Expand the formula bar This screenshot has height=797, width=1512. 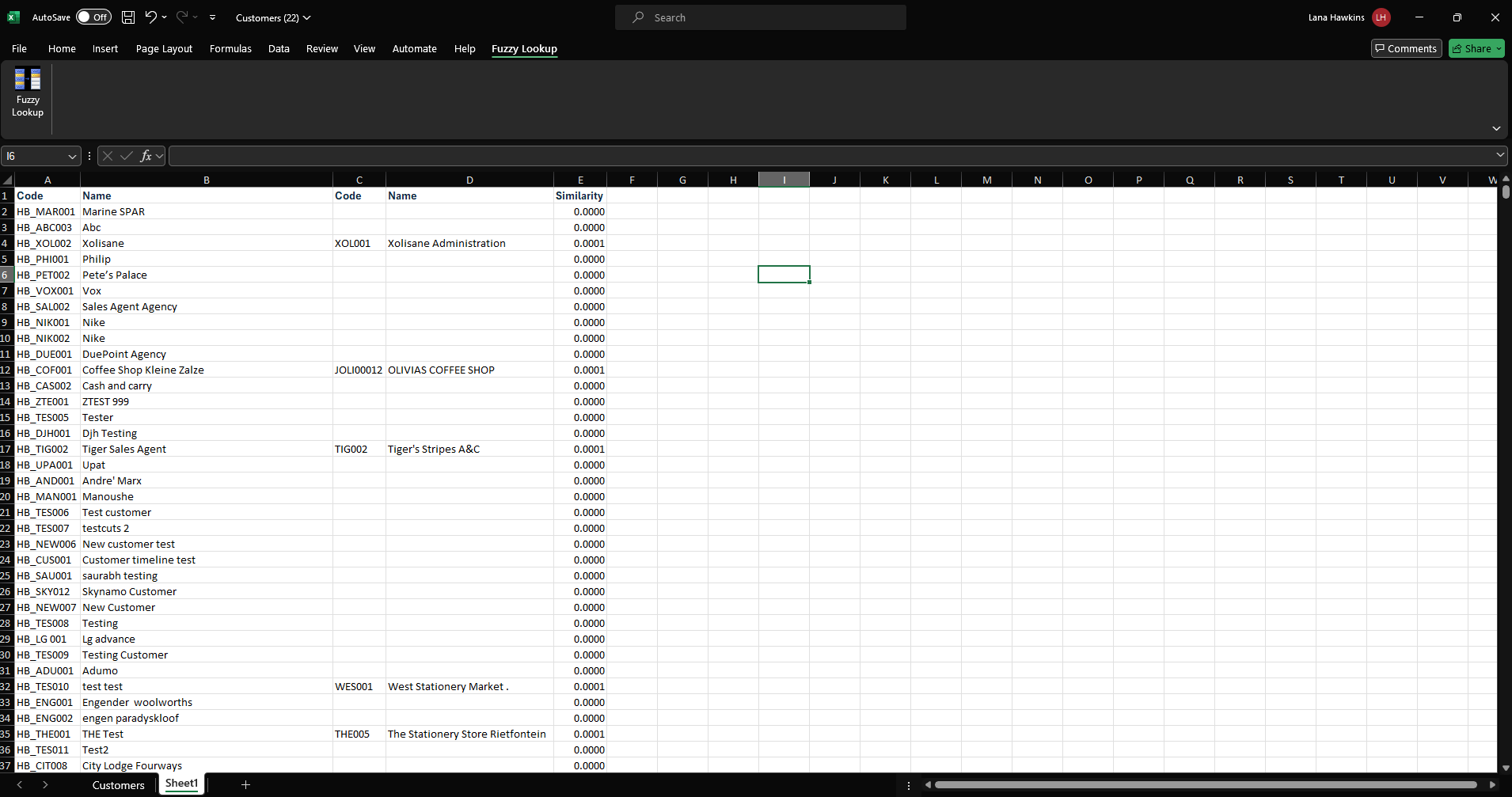[x=1499, y=155]
